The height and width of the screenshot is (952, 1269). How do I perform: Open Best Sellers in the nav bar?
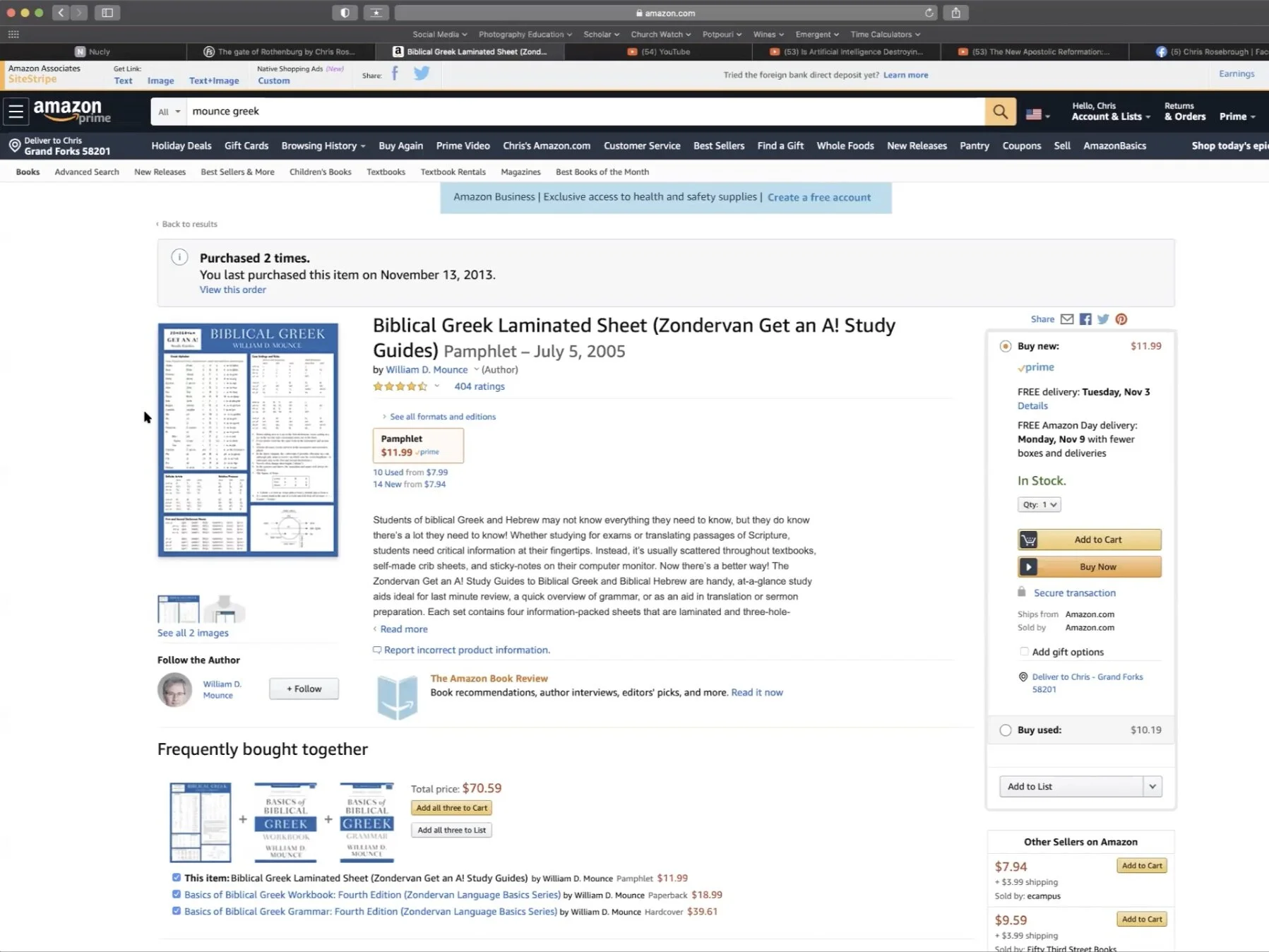click(x=719, y=146)
